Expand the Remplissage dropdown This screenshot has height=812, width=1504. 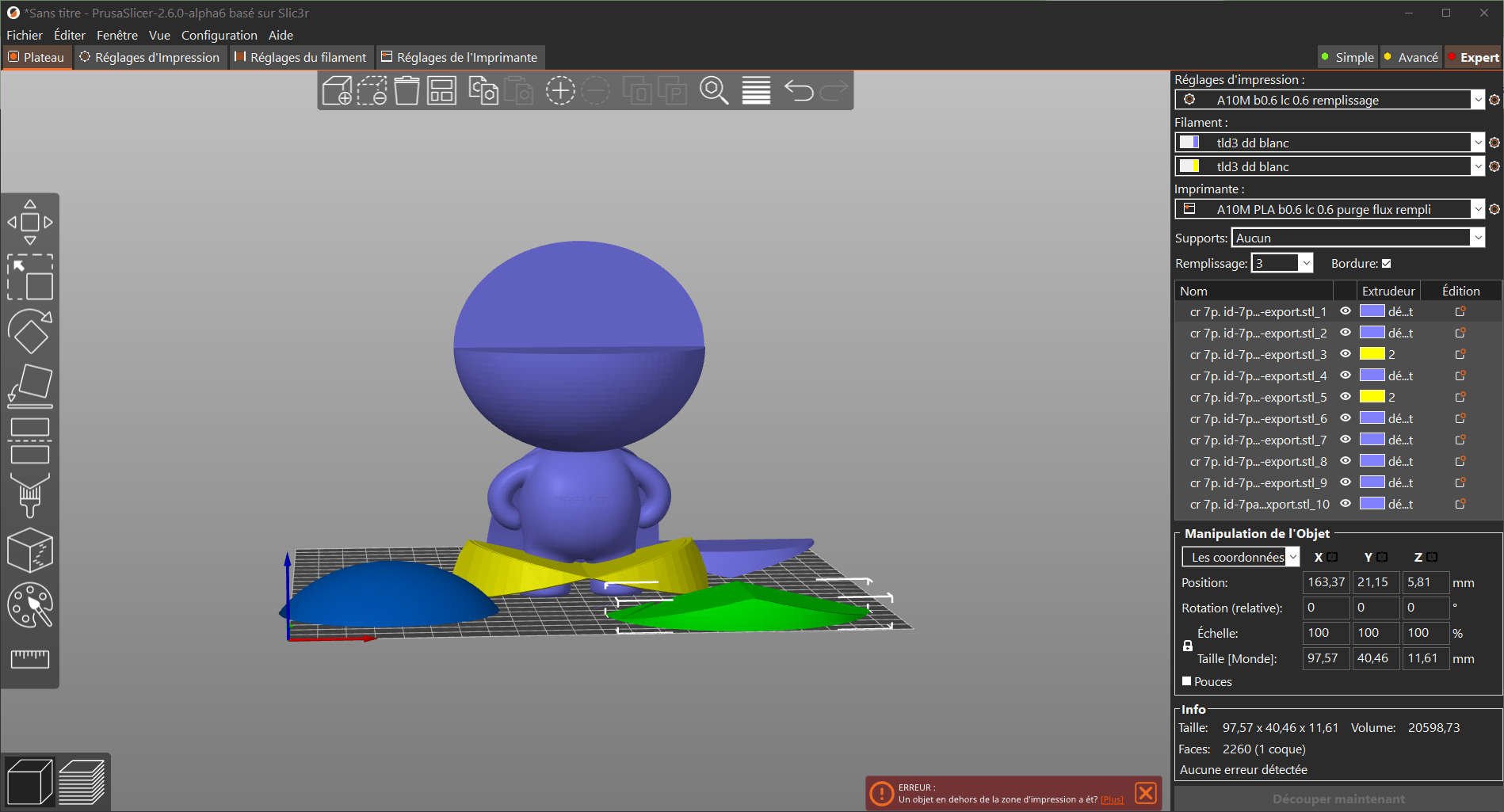pyautogui.click(x=1305, y=262)
